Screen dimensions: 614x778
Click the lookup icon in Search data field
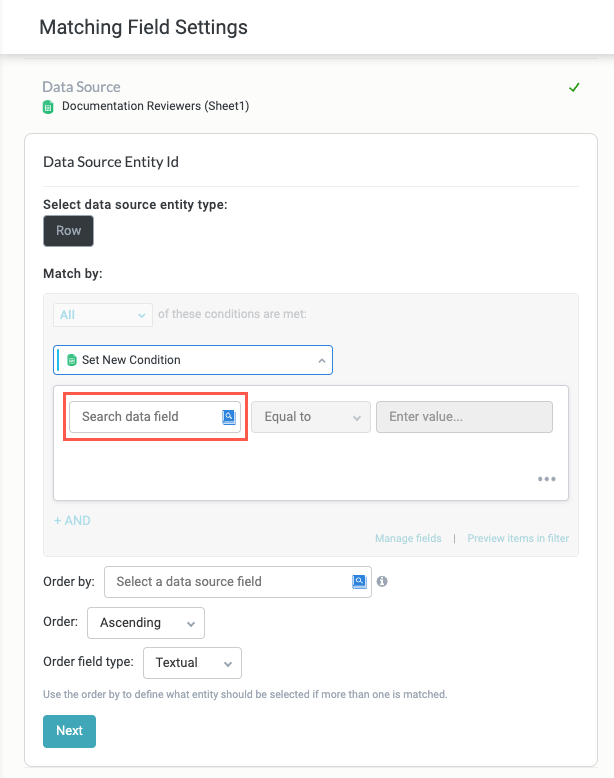pos(229,417)
